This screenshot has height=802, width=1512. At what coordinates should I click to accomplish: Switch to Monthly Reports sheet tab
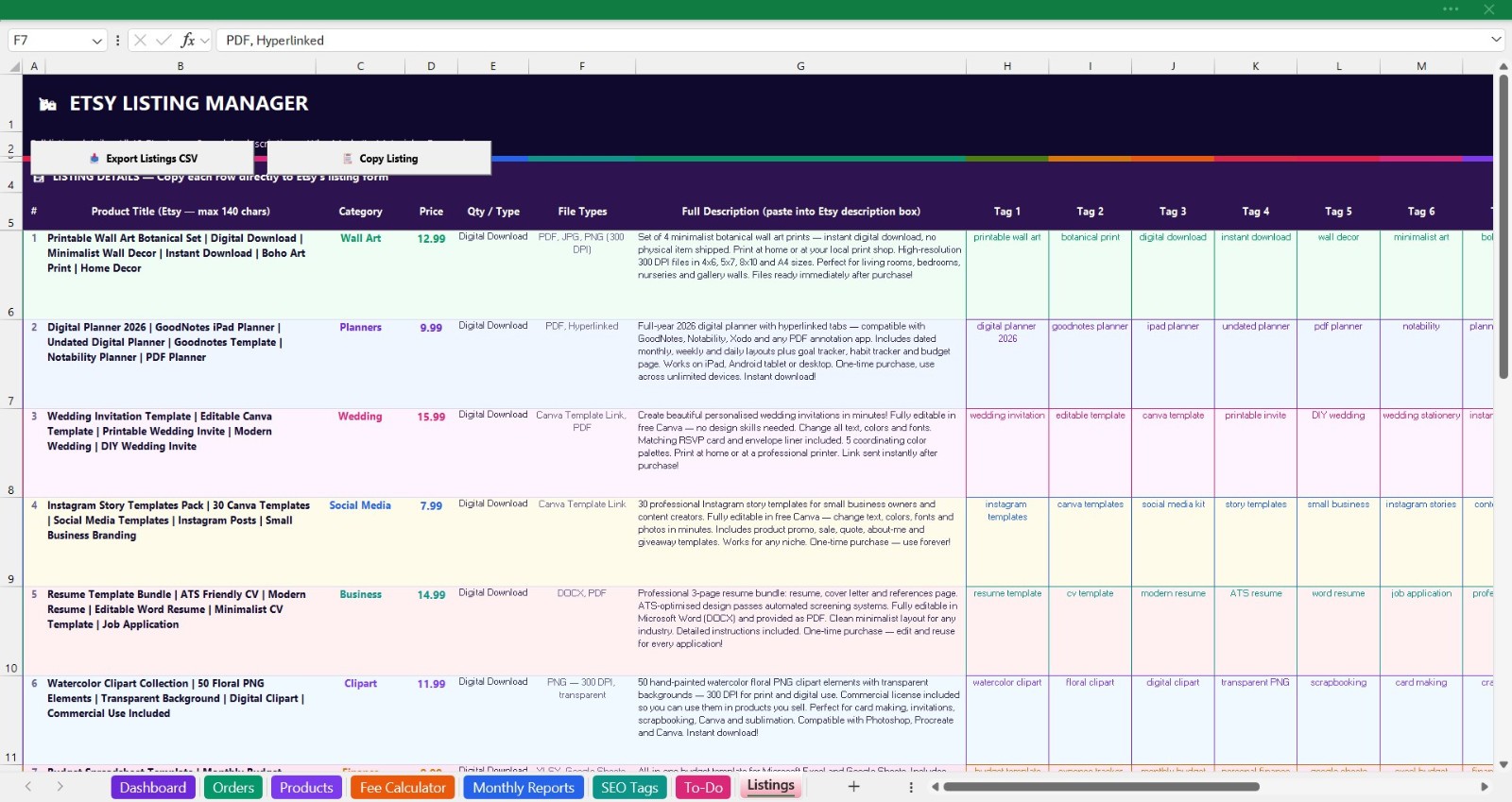(524, 787)
